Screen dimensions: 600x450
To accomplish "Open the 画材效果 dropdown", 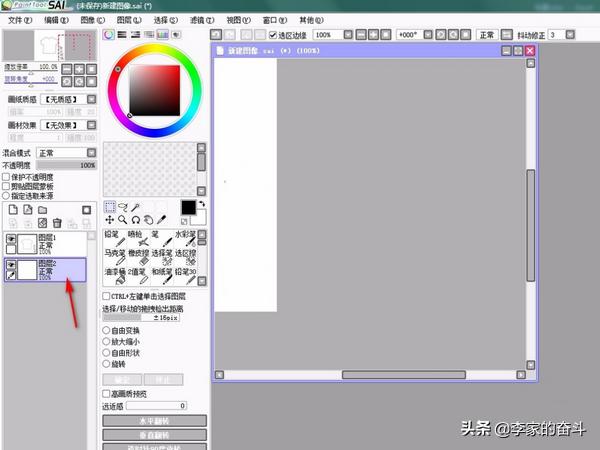I will (91, 125).
